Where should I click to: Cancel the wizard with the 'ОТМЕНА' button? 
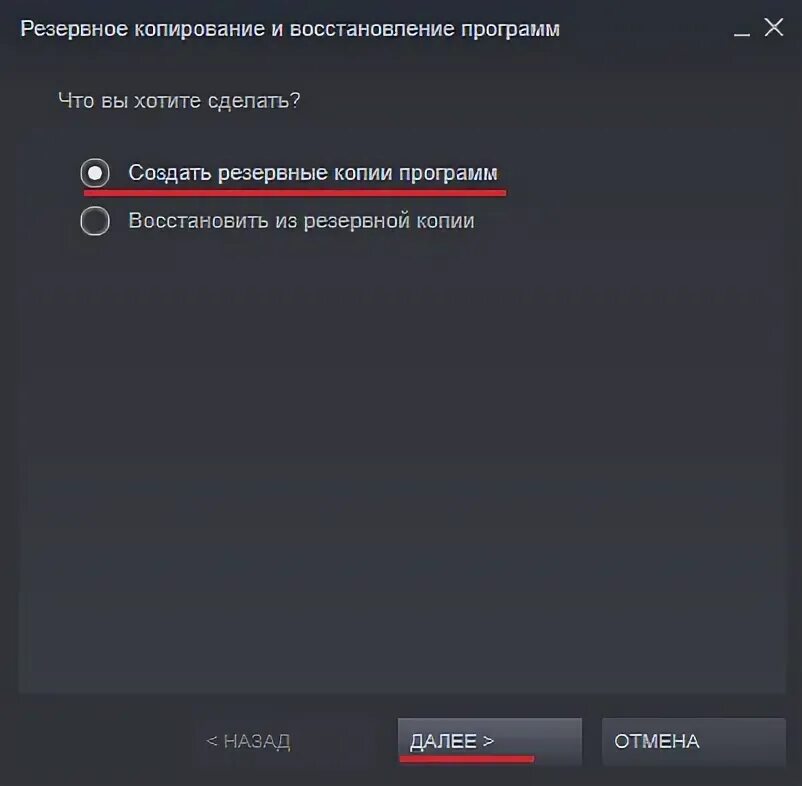pos(693,741)
